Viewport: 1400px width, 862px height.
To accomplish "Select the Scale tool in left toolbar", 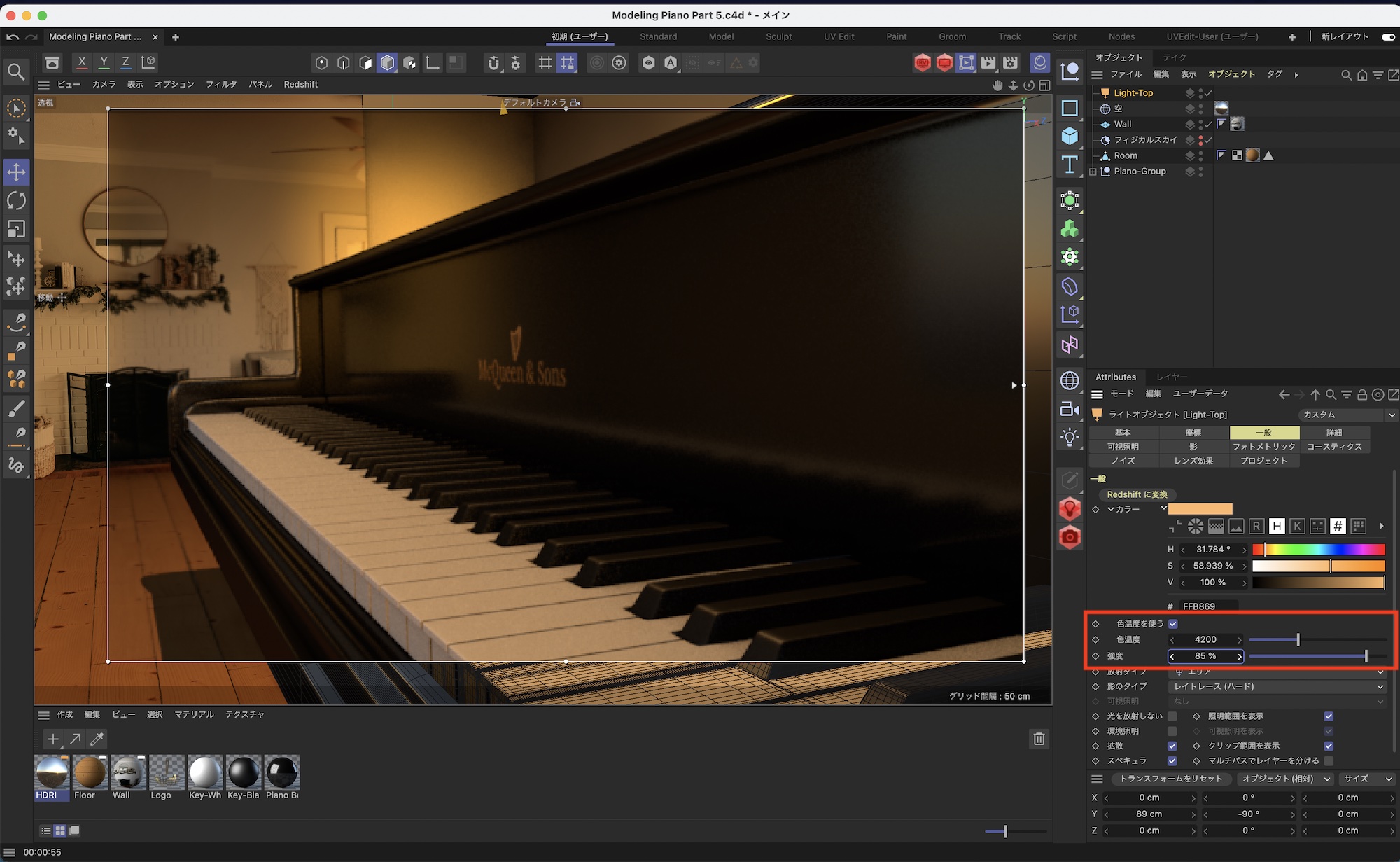I will 16,230.
